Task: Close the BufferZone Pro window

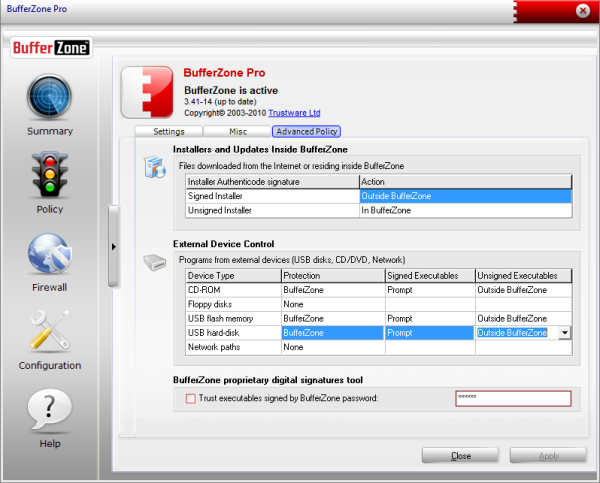Action: pyautogui.click(x=582, y=11)
